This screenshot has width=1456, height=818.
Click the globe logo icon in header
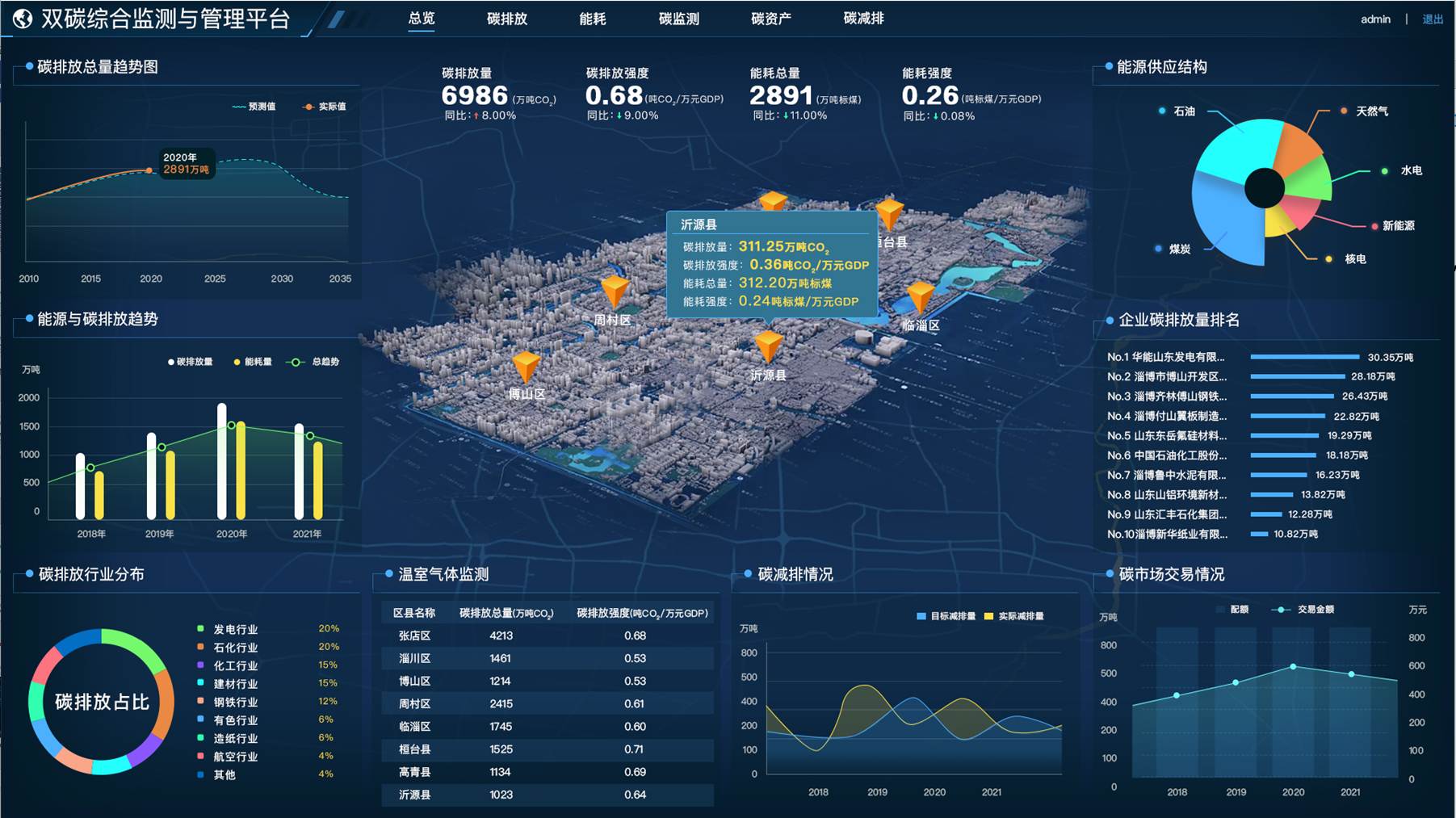pos(23,19)
